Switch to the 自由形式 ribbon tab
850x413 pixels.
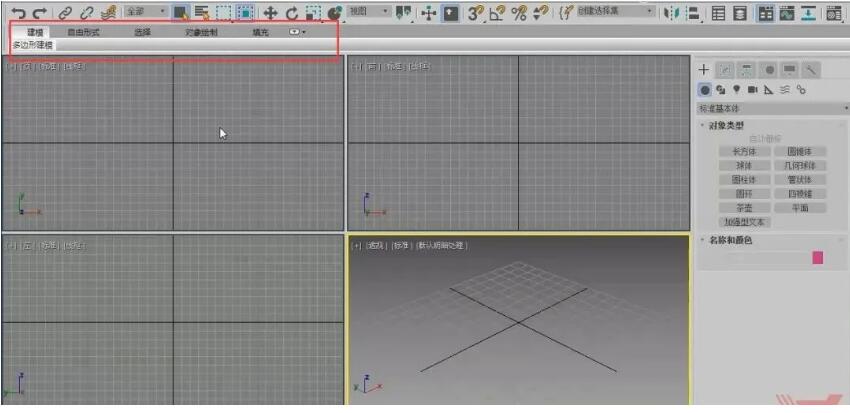coord(83,32)
